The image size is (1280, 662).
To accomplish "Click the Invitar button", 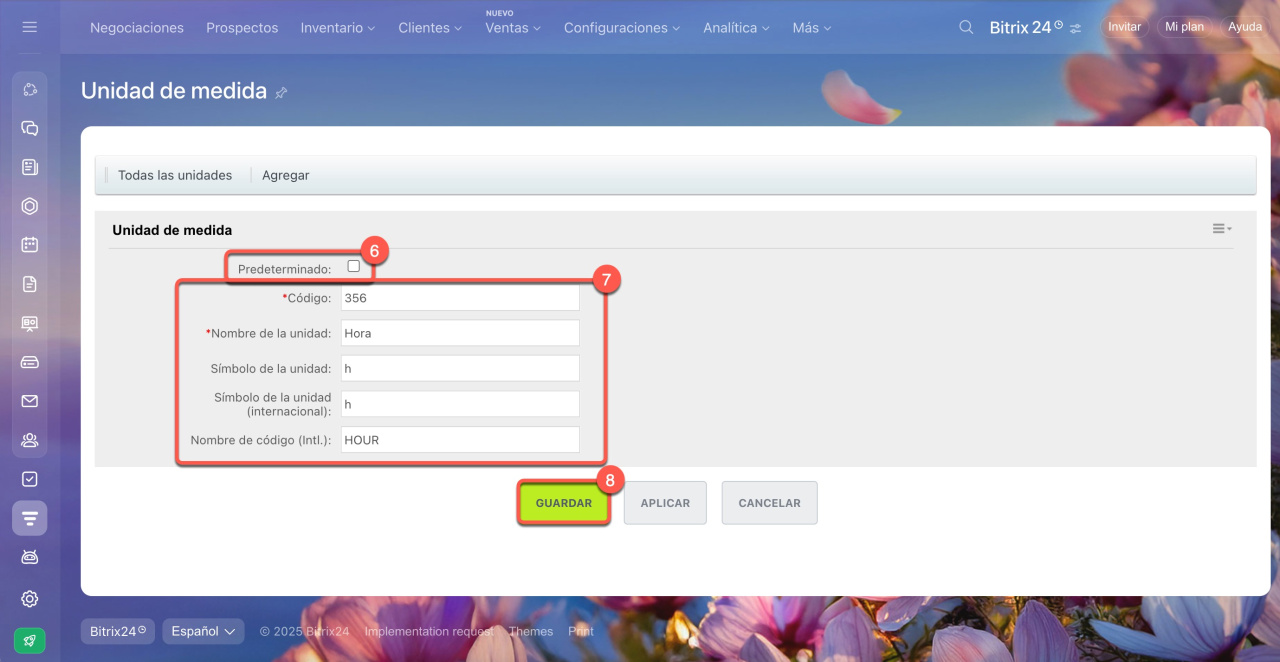I will (x=1124, y=27).
